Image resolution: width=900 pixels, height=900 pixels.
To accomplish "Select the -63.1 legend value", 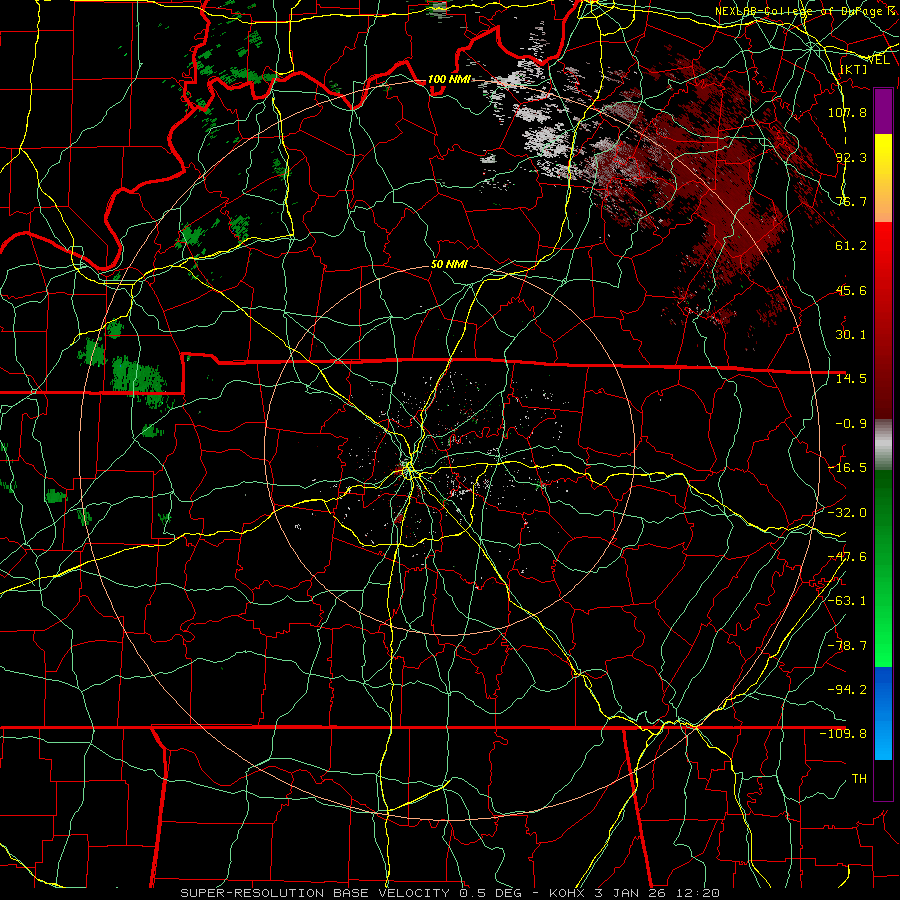I will [x=847, y=601].
